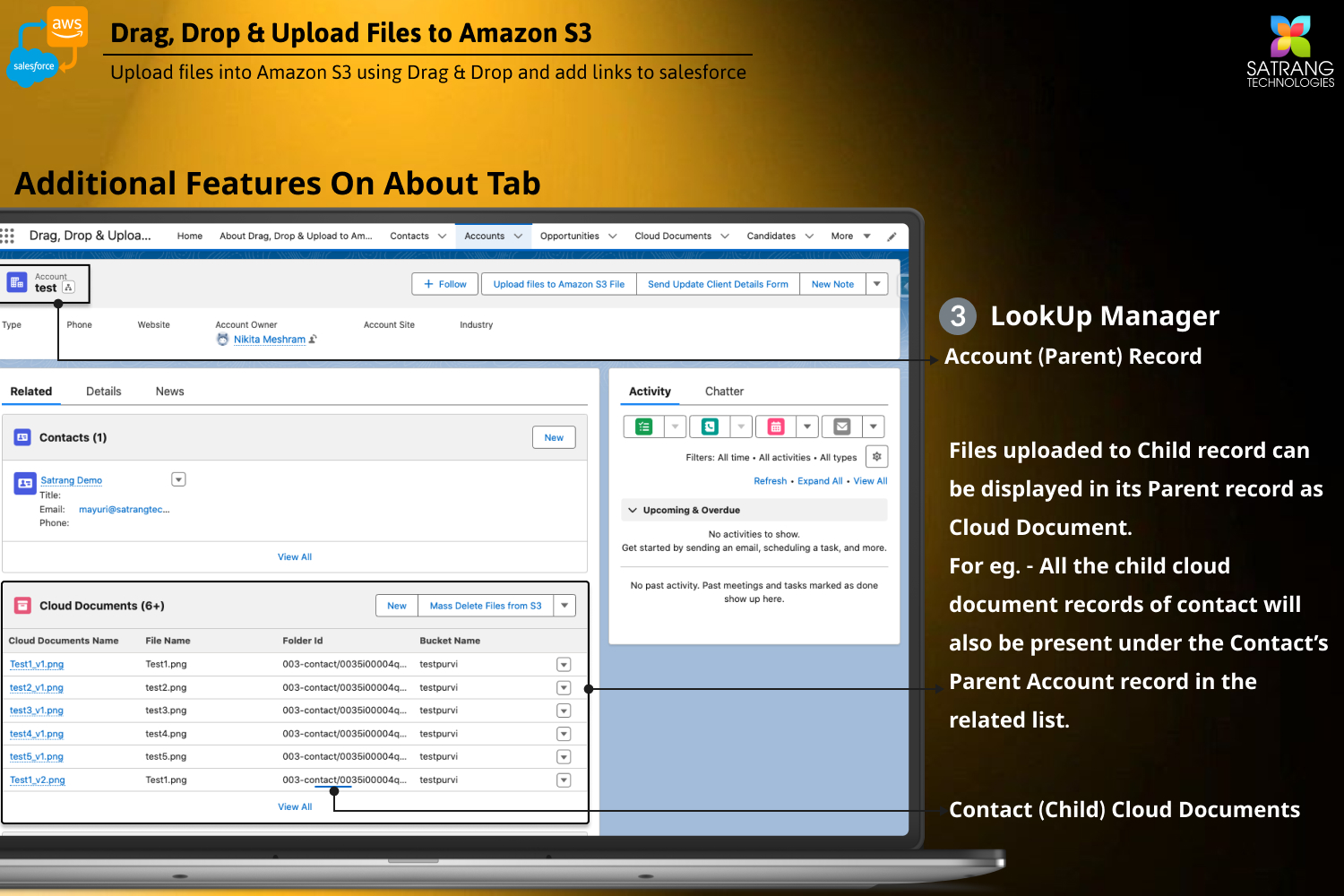
Task: Open dropdown next to New Event icon
Action: 807,426
